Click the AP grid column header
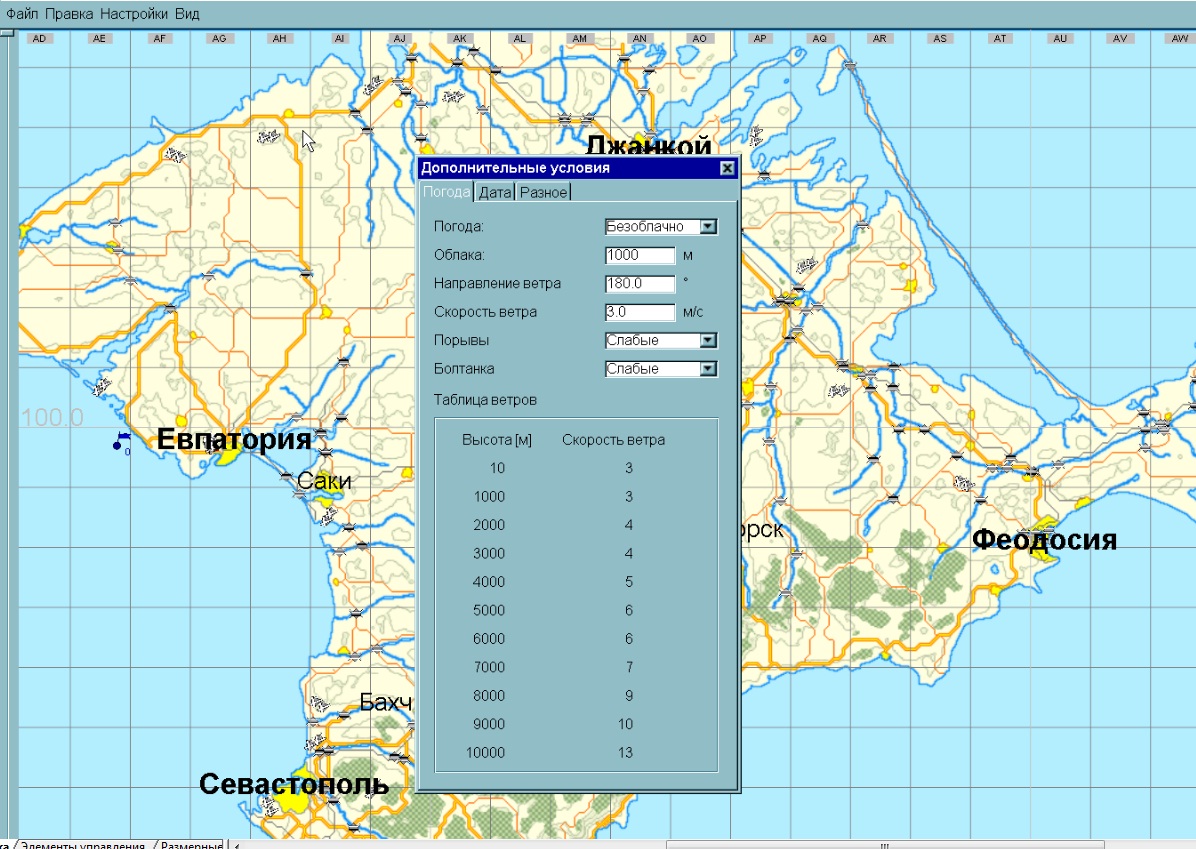Image resolution: width=1196 pixels, height=849 pixels. point(760,38)
